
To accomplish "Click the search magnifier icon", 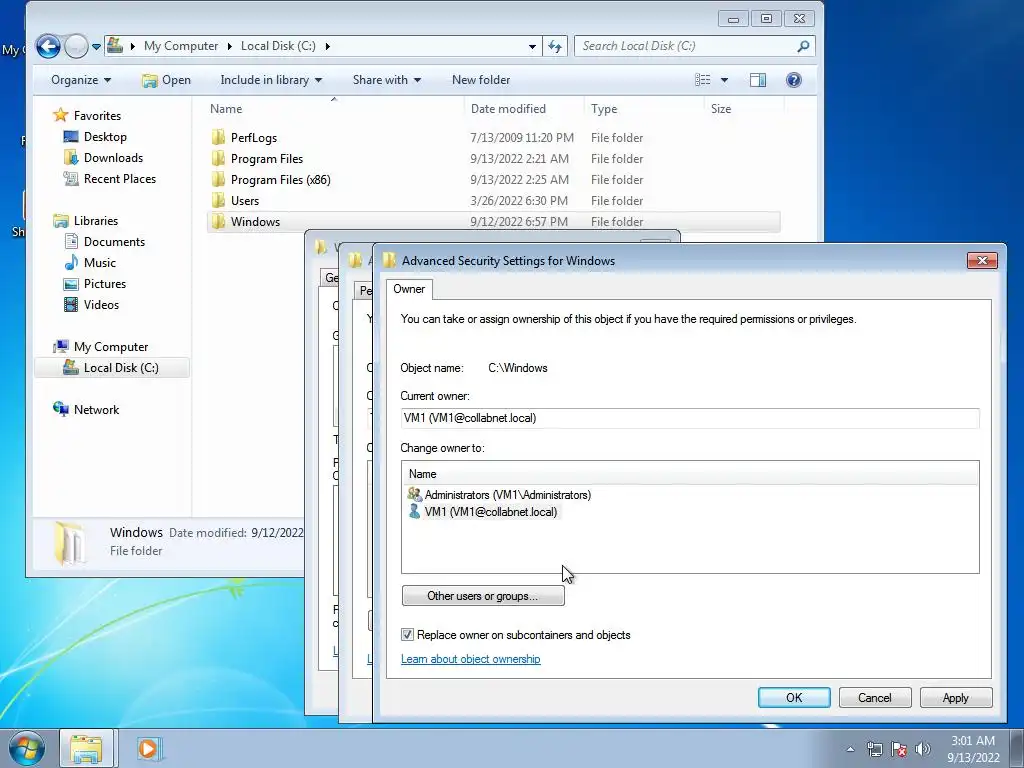I will coord(803,46).
